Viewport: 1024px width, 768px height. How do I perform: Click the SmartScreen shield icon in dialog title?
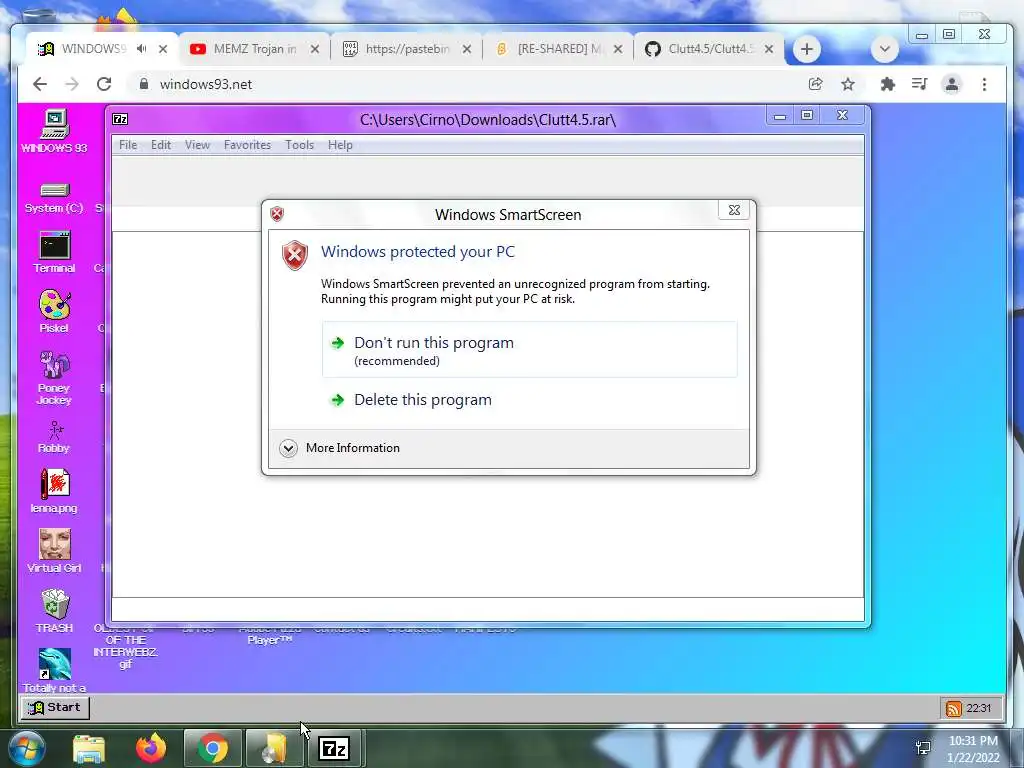(277, 214)
